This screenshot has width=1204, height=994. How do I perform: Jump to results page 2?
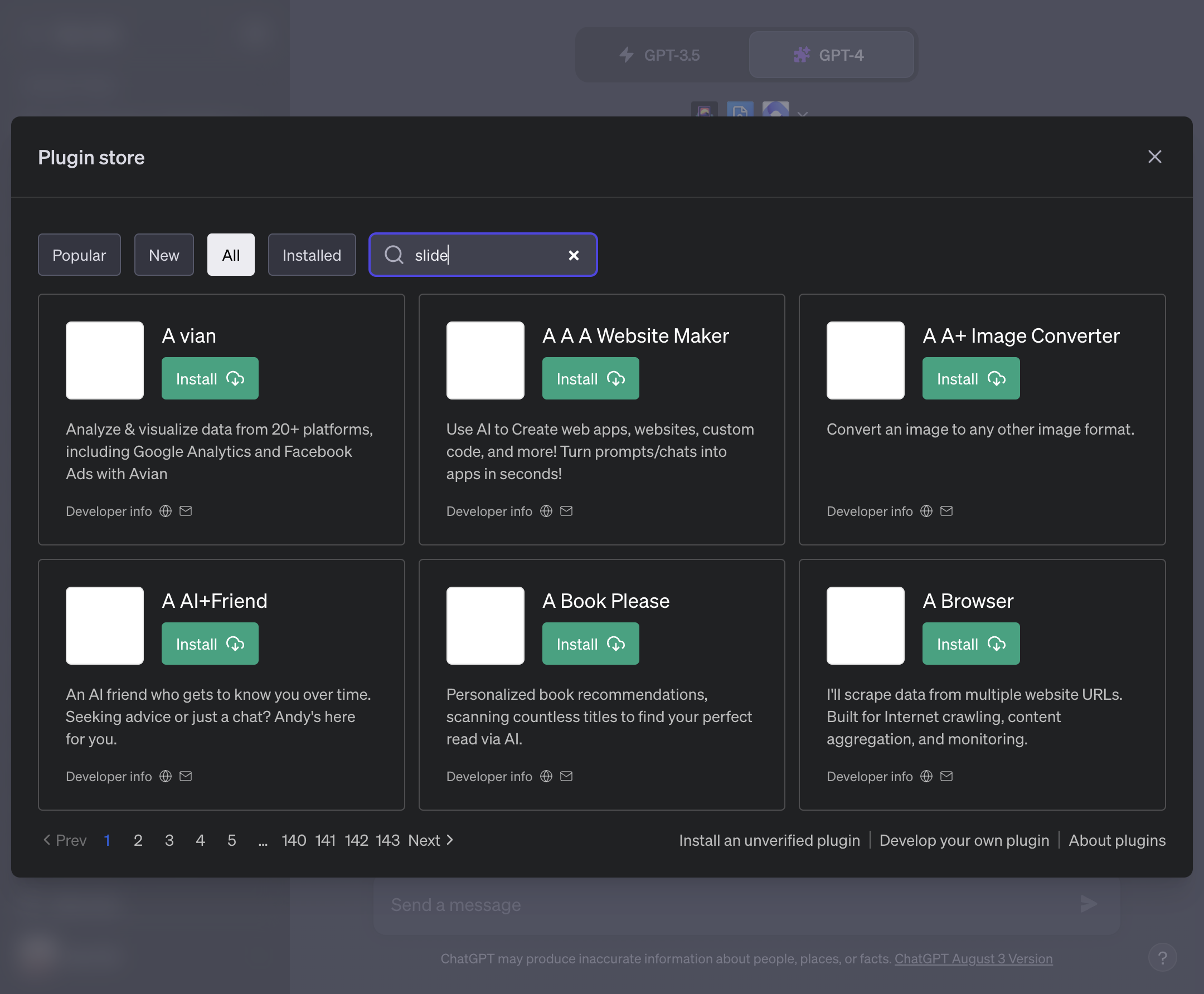[138, 840]
